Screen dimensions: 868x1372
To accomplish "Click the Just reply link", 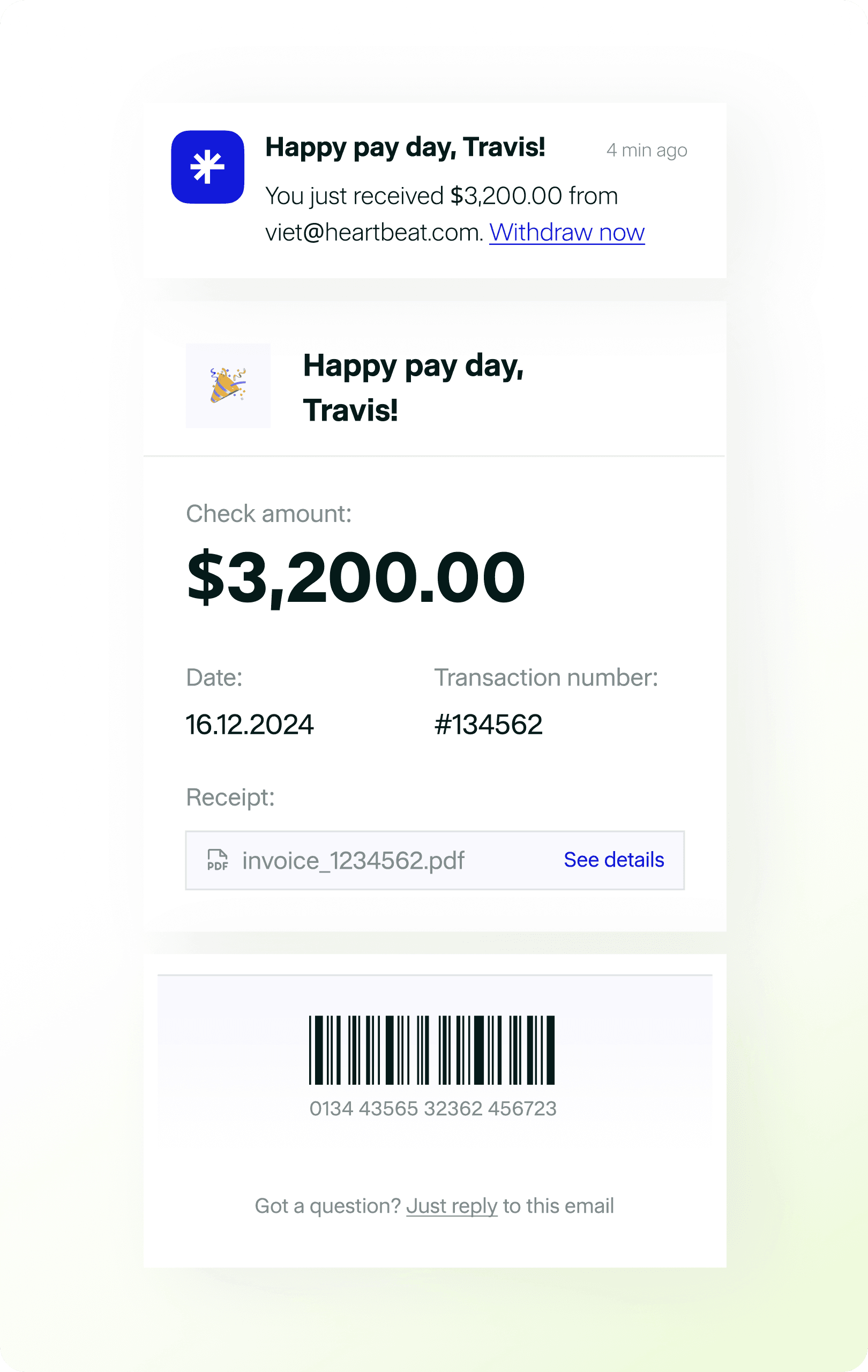I will pyautogui.click(x=452, y=1206).
